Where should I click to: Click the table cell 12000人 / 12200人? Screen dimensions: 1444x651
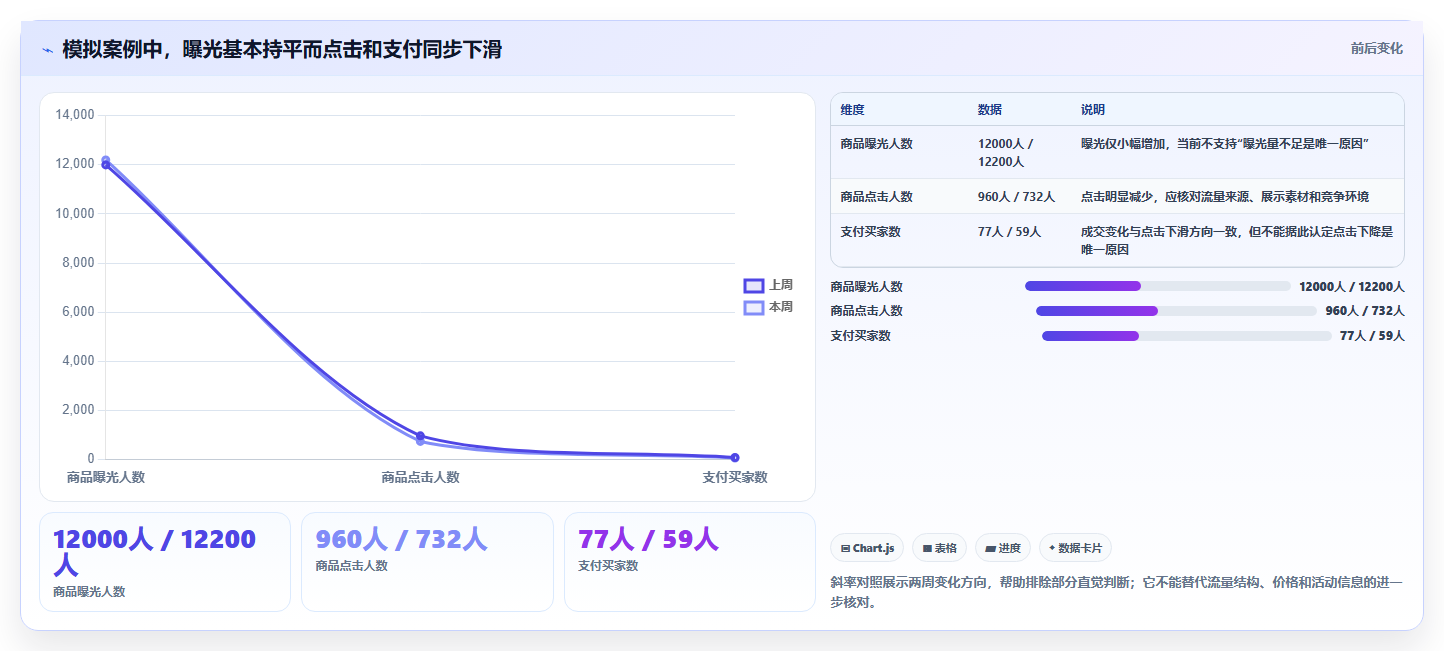[x=1006, y=152]
